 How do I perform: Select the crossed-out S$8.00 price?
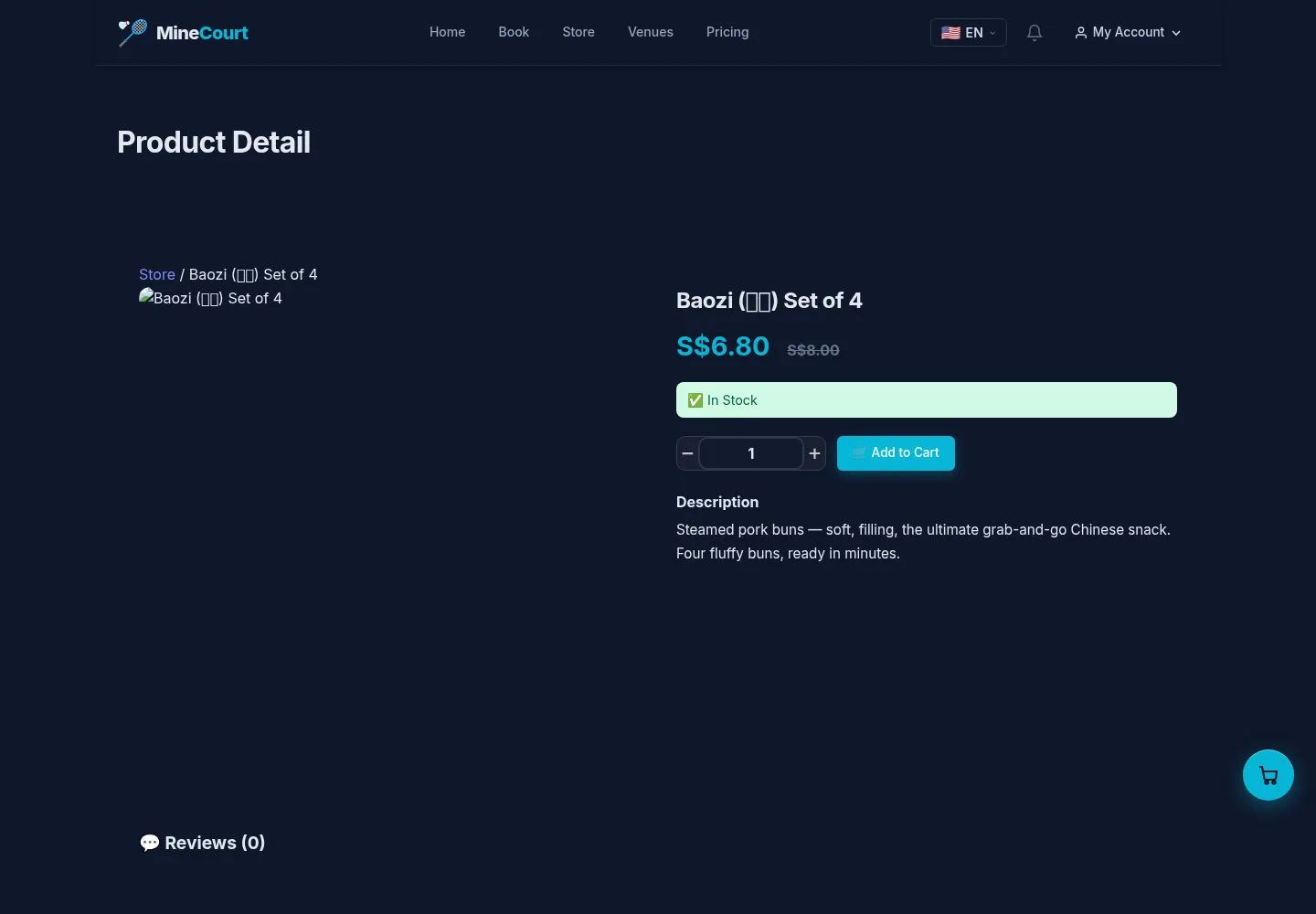pos(813,350)
